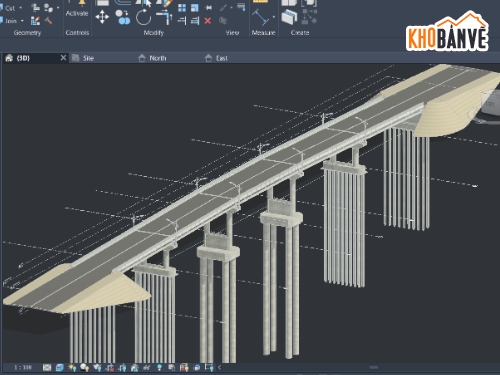
Task: Select the Paint tool in Geometry
Action: point(48,8)
